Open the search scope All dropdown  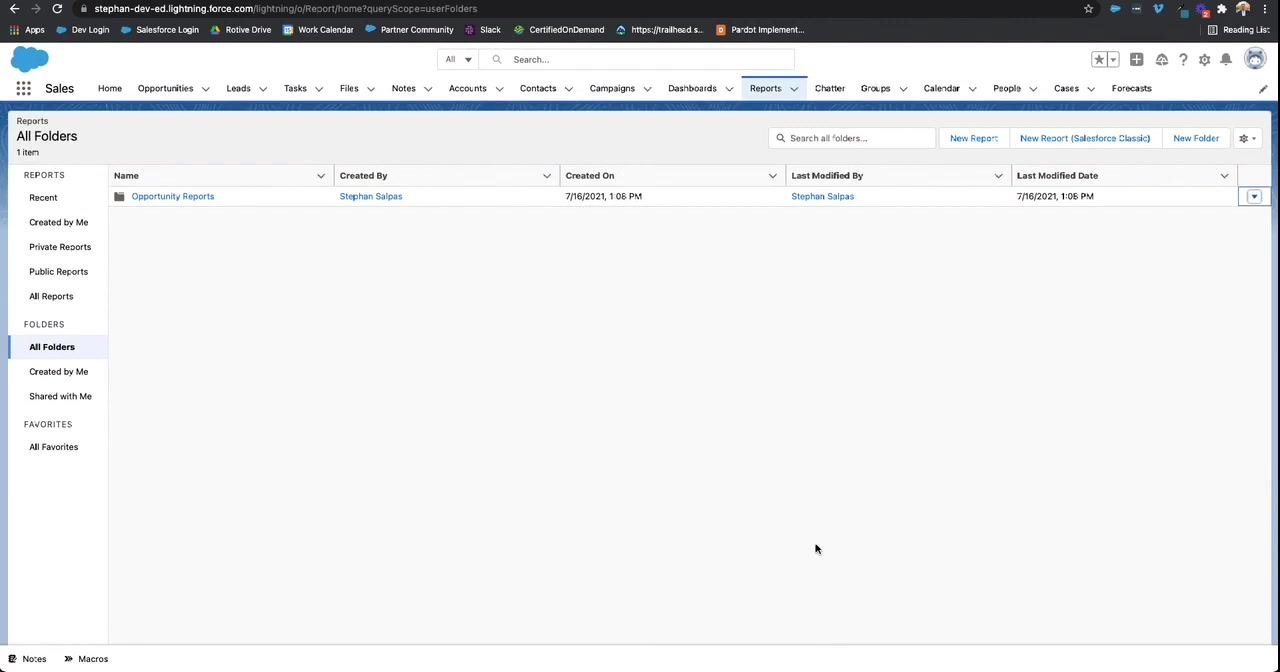[x=458, y=59]
